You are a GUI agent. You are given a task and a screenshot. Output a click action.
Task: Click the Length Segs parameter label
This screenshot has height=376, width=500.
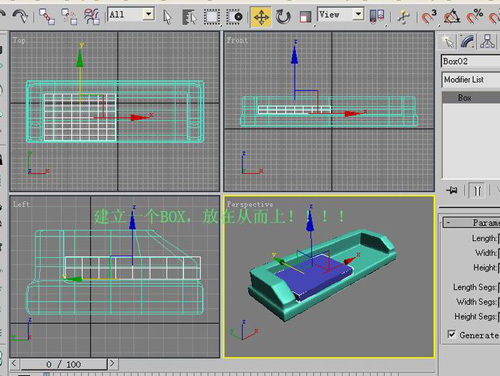pos(475,287)
